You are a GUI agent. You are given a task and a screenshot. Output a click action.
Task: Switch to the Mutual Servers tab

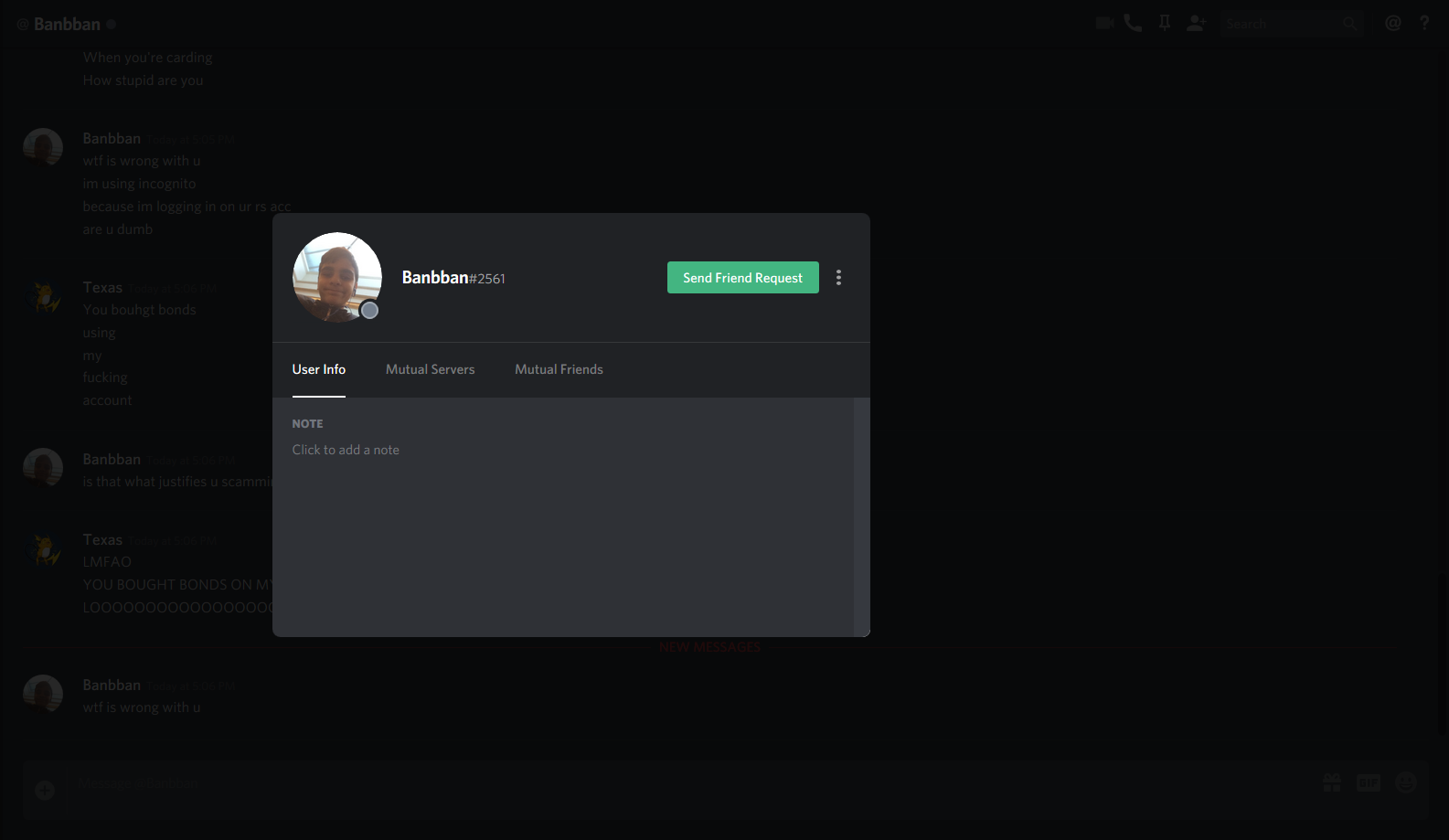click(x=430, y=369)
